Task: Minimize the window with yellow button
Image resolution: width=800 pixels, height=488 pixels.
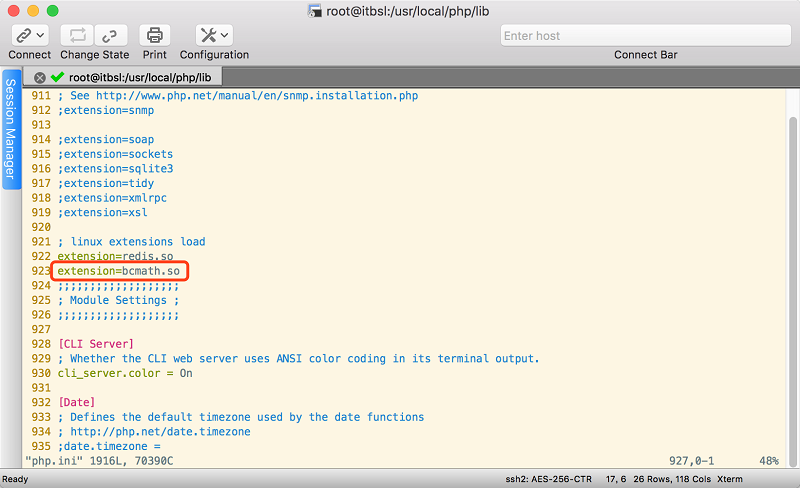Action: tap(33, 11)
